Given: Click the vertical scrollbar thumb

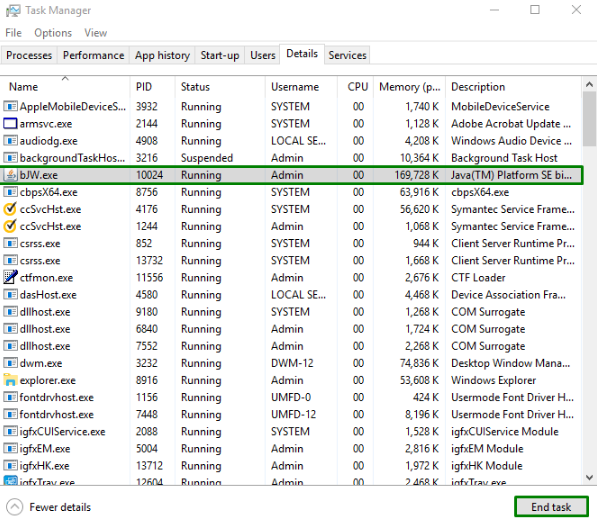Looking at the screenshot, I should 589,118.
